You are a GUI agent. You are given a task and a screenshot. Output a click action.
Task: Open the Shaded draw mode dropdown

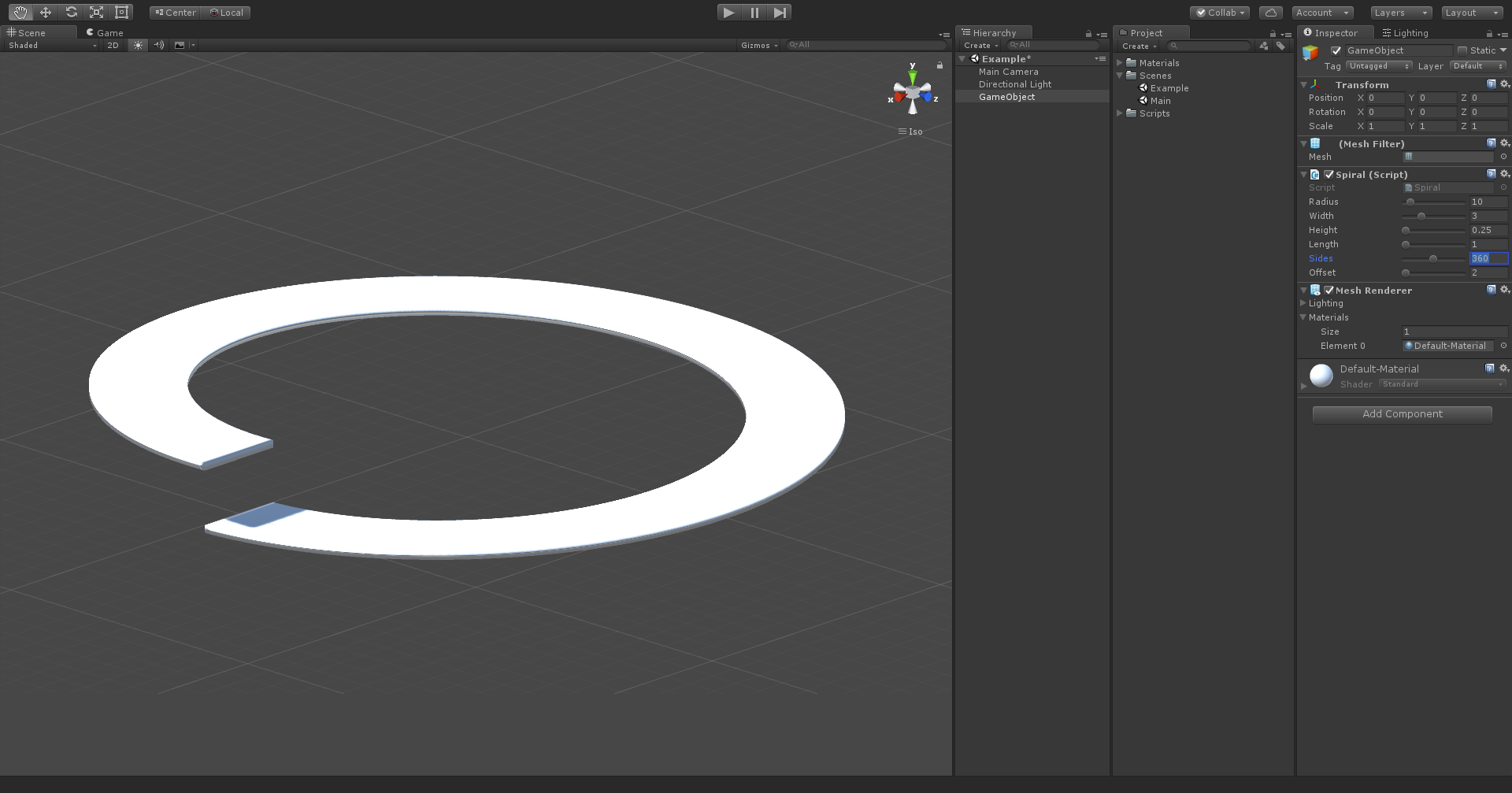(x=52, y=45)
